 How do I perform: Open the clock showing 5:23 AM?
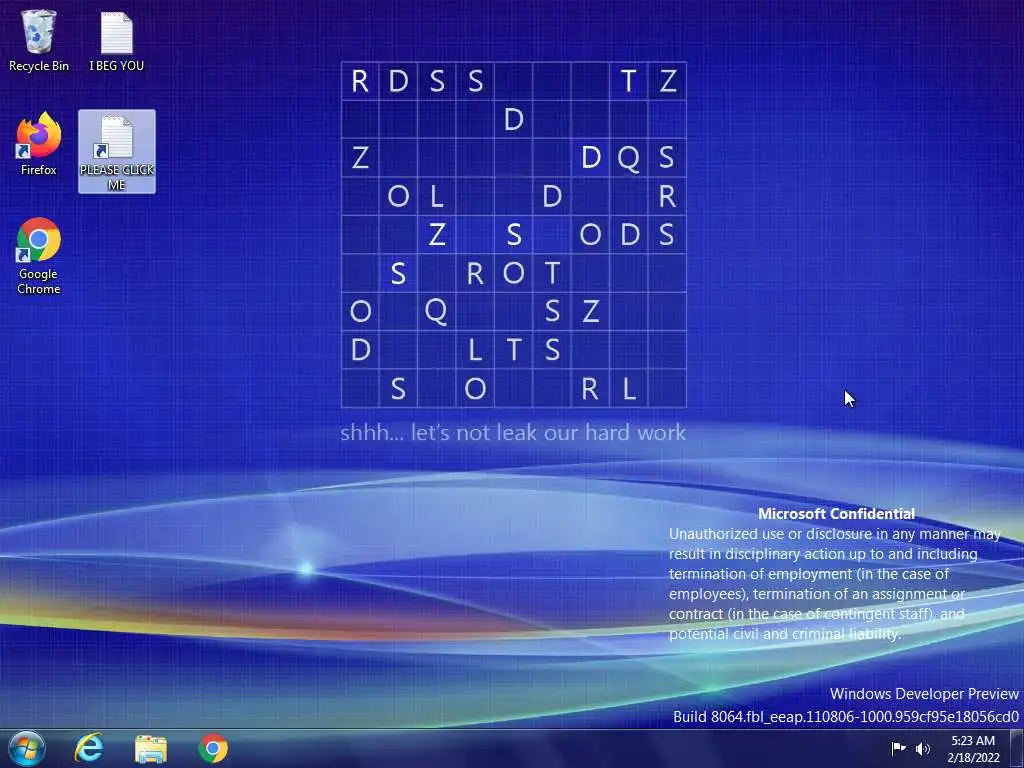point(973,749)
